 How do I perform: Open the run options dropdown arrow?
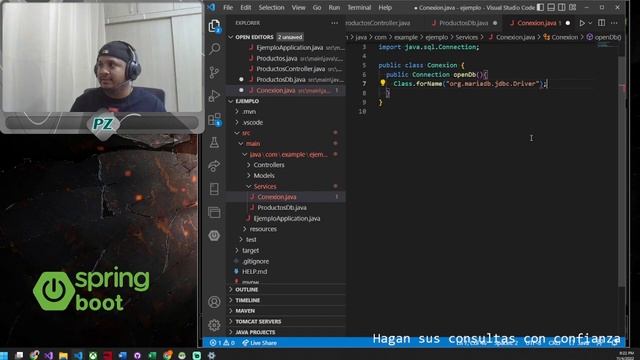[x=590, y=23]
